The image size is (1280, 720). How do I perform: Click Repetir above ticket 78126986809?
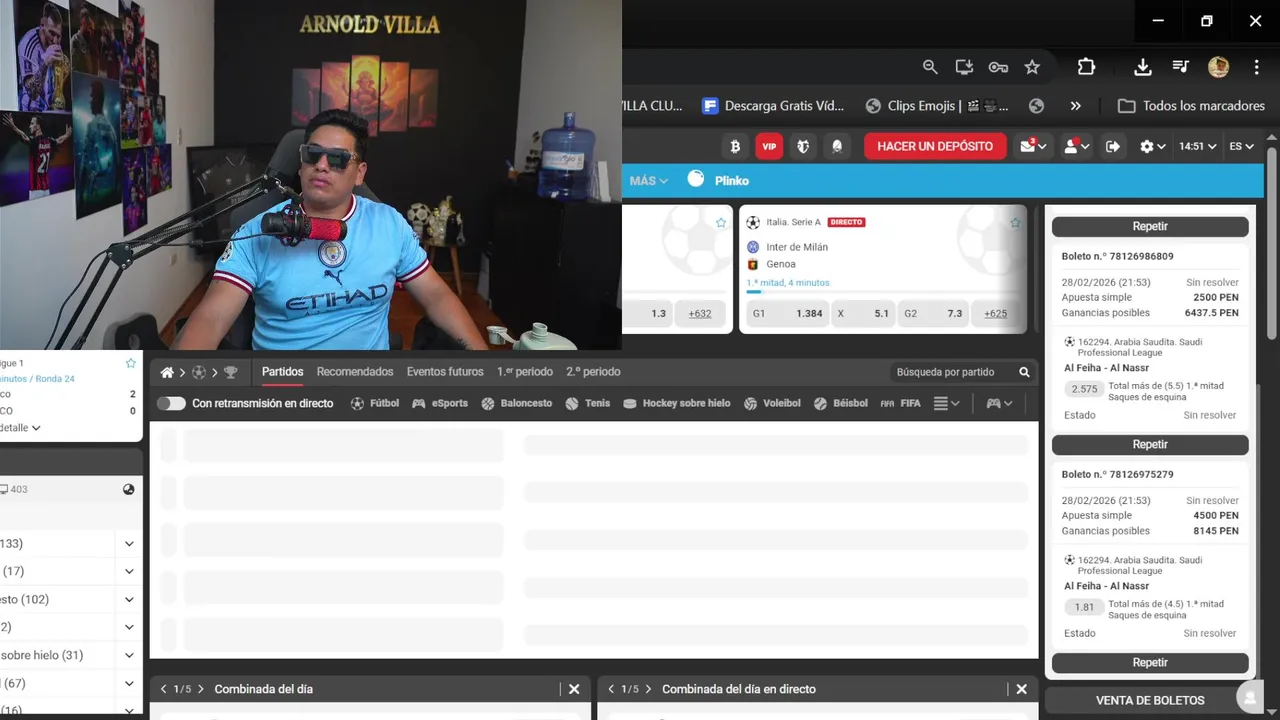(1150, 226)
